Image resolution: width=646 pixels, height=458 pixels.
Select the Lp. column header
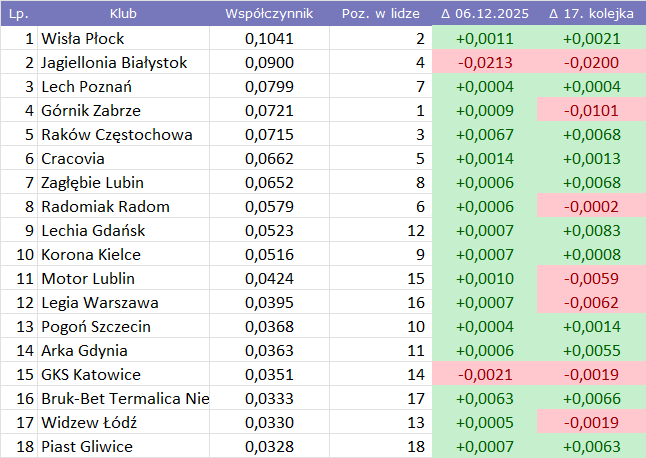[18, 14]
